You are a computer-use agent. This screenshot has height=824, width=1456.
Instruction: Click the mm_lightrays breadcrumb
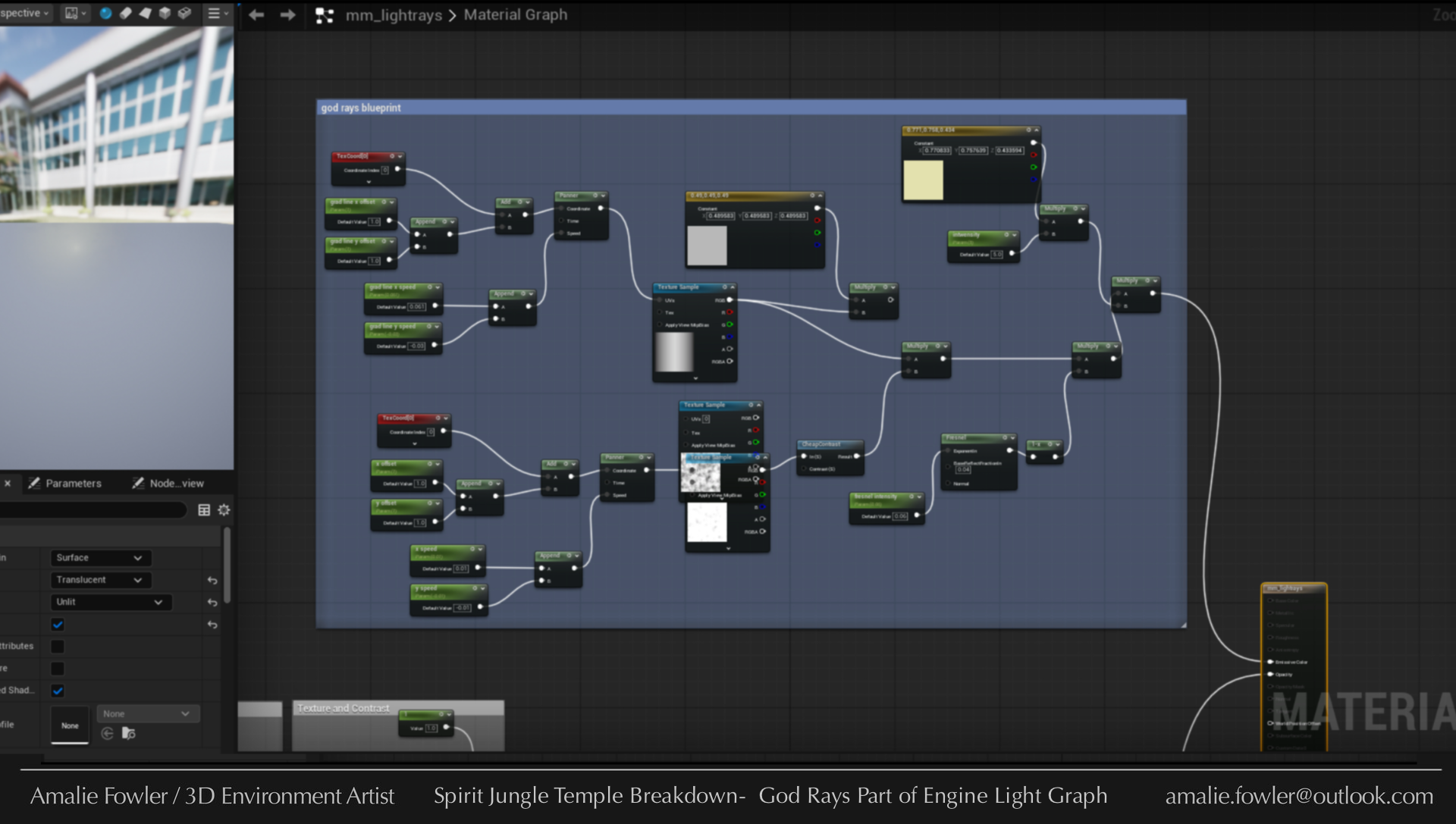[x=394, y=15]
